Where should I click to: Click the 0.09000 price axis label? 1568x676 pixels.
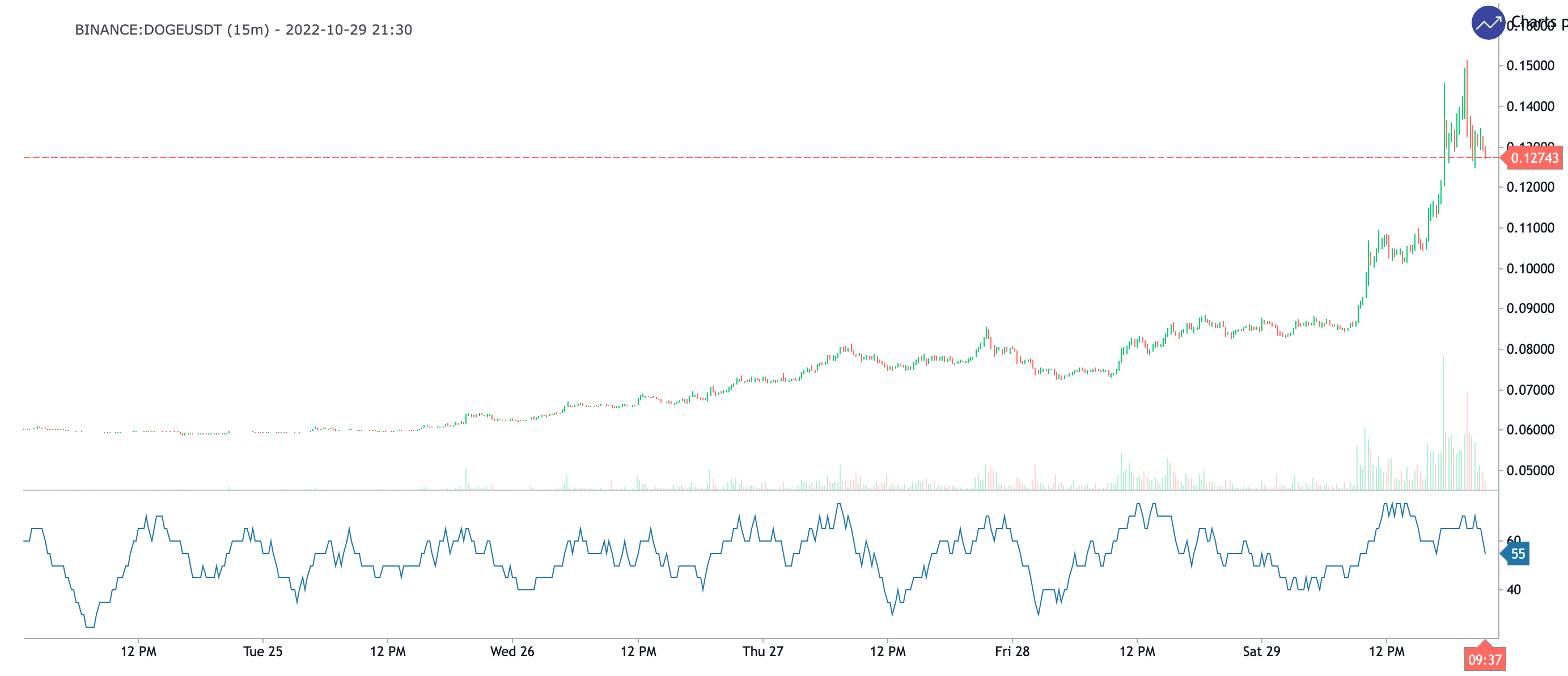[1529, 309]
